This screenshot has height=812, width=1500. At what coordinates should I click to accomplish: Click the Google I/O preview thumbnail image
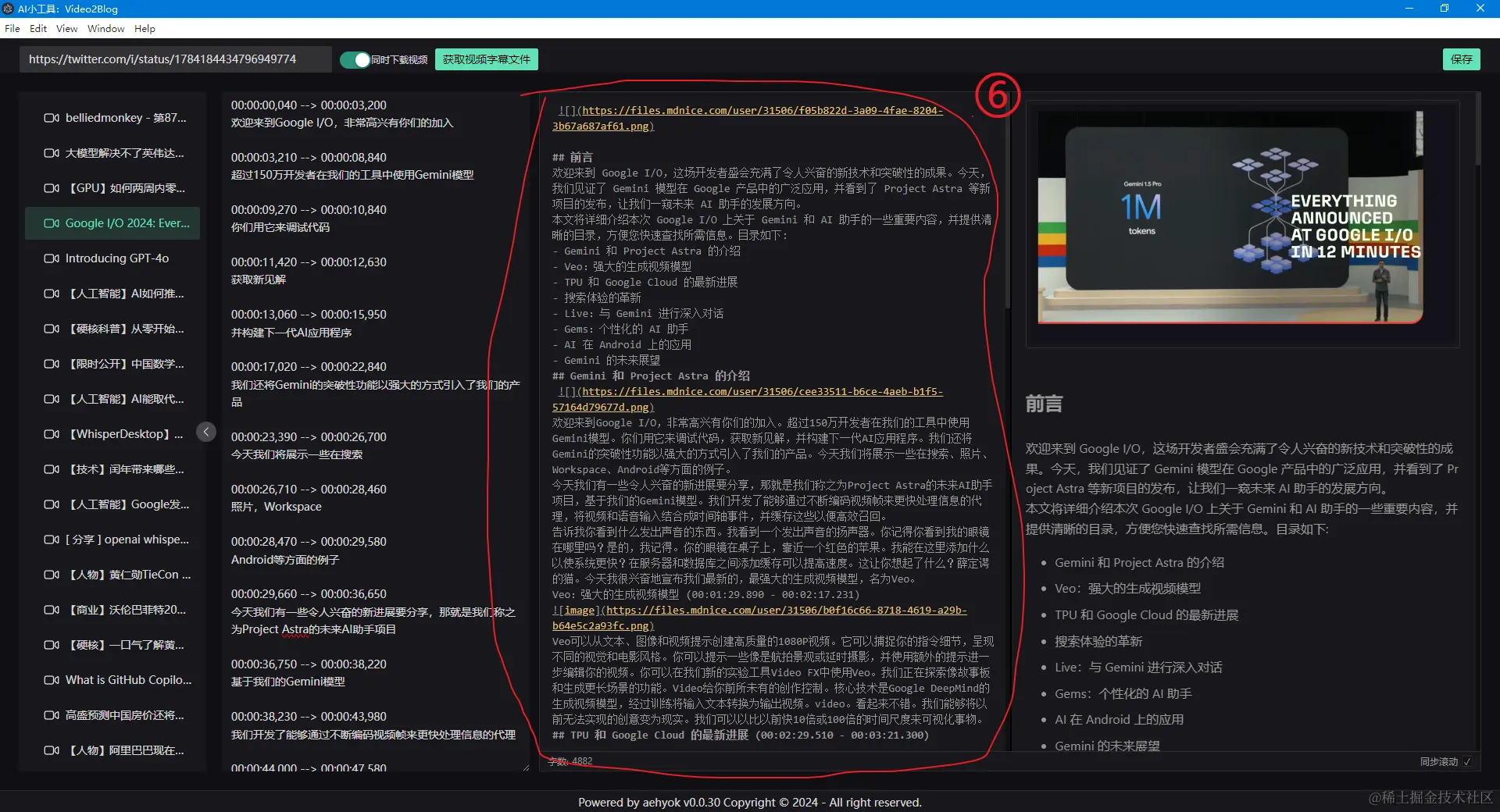click(1230, 218)
